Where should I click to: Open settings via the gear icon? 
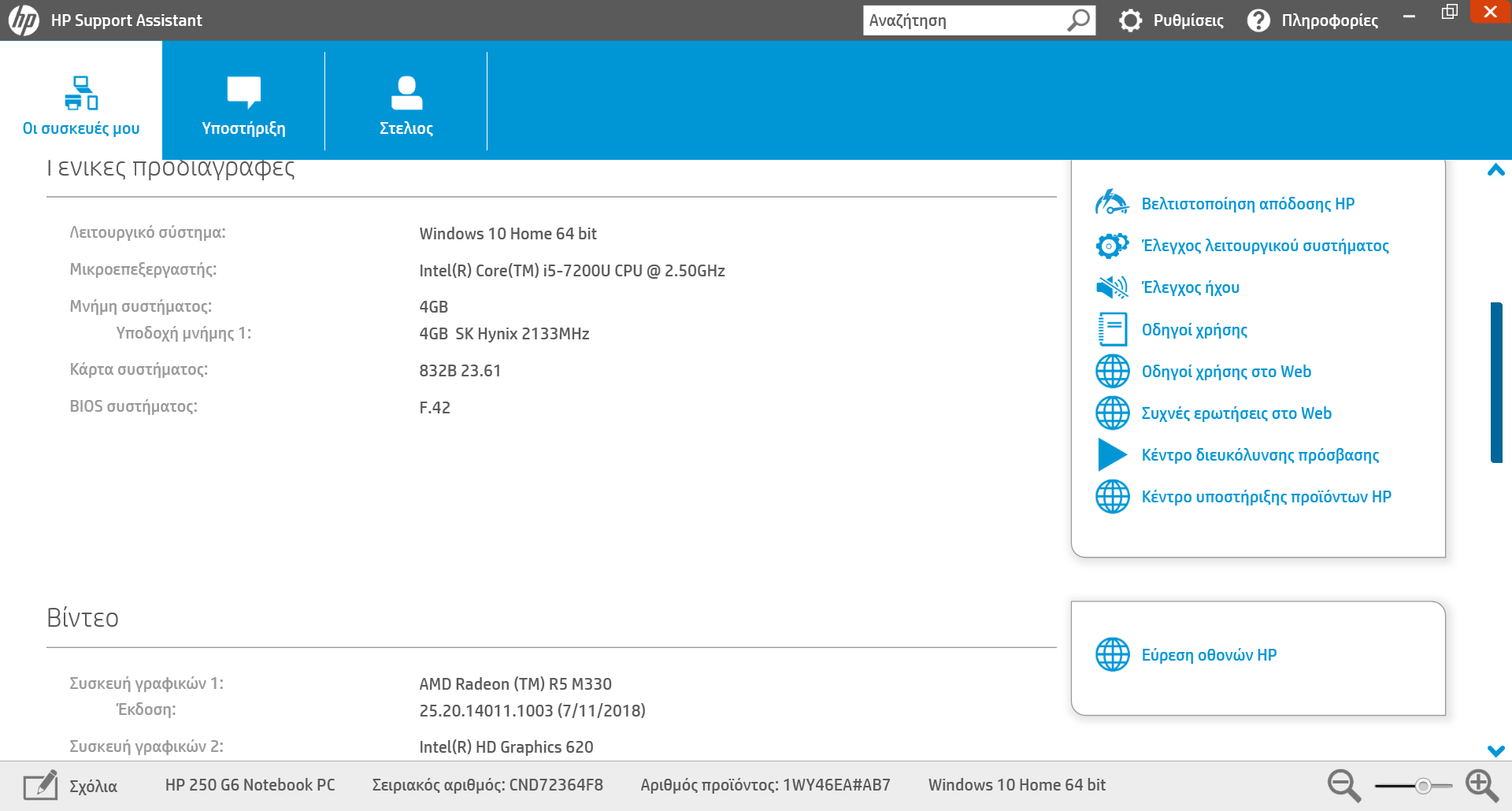pos(1130,20)
